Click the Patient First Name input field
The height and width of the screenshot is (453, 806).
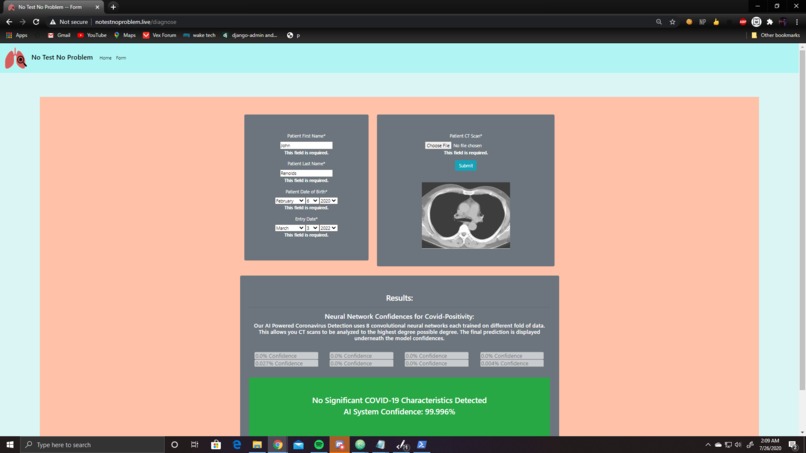pyautogui.click(x=306, y=146)
